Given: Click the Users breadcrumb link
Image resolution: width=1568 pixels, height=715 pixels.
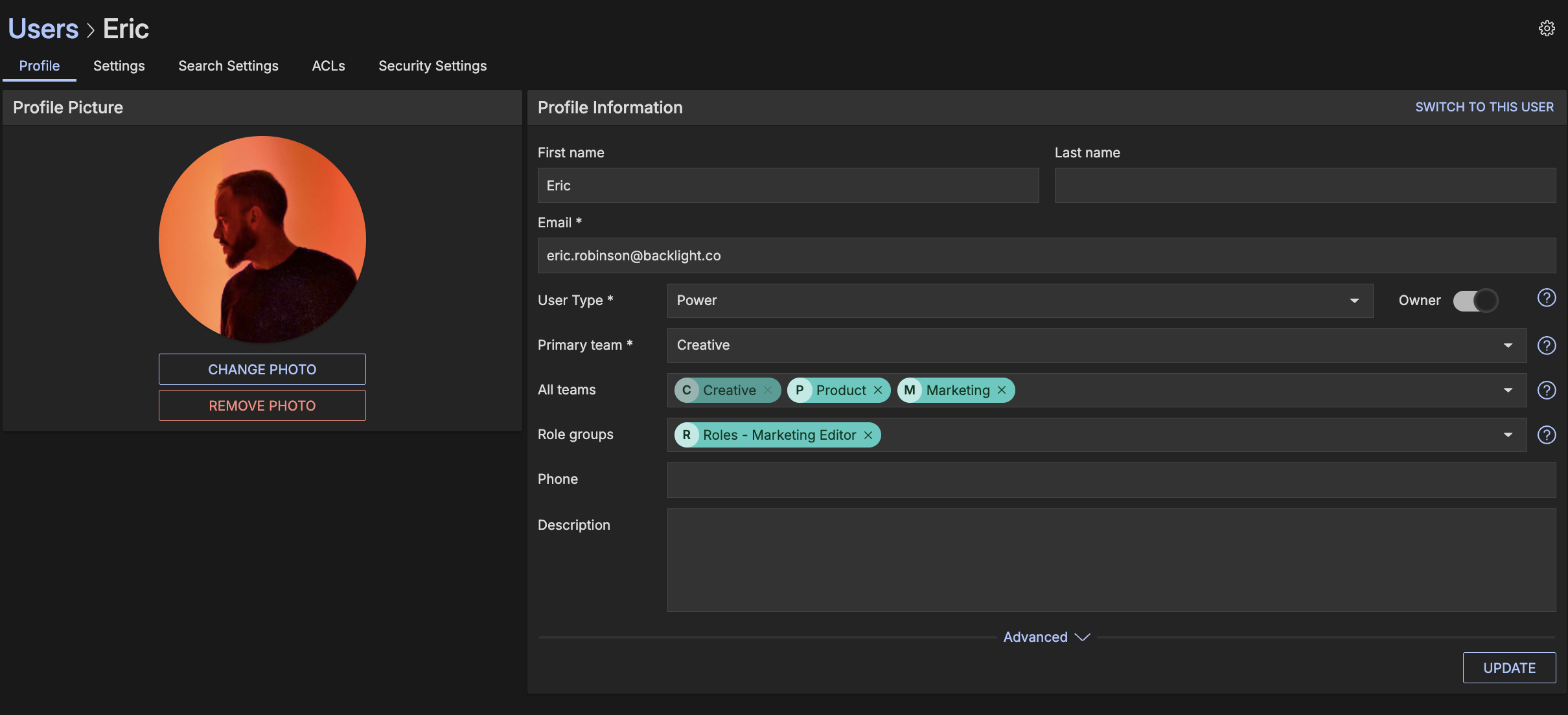Looking at the screenshot, I should pyautogui.click(x=43, y=29).
